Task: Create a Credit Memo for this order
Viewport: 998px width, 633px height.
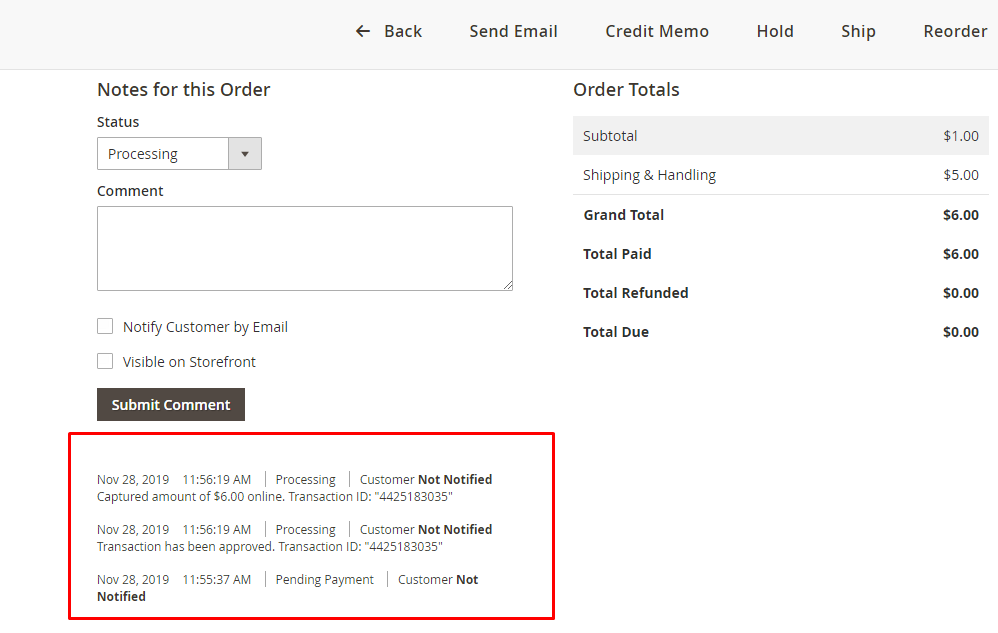Action: click(x=657, y=31)
